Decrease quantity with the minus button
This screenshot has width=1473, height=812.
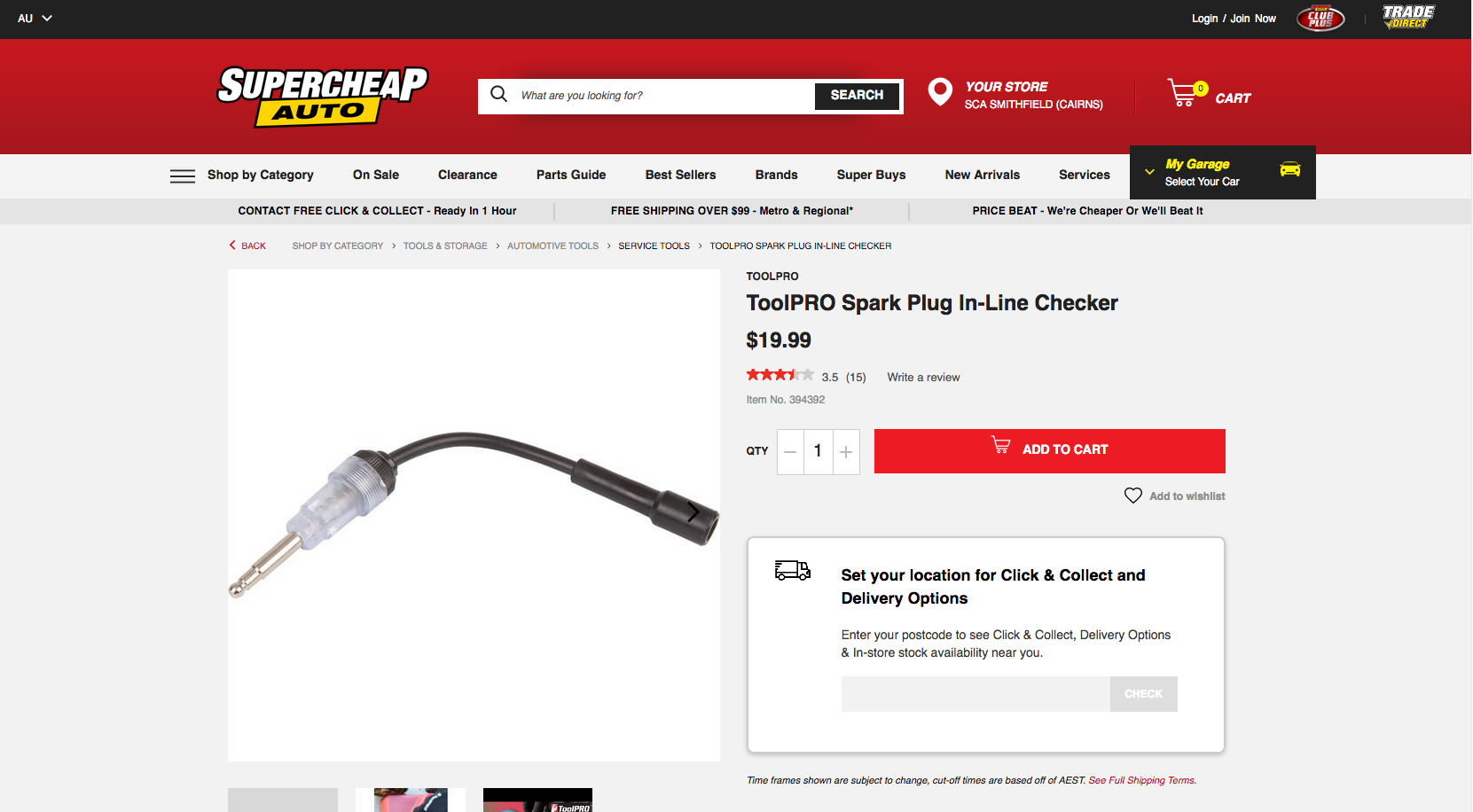click(790, 452)
